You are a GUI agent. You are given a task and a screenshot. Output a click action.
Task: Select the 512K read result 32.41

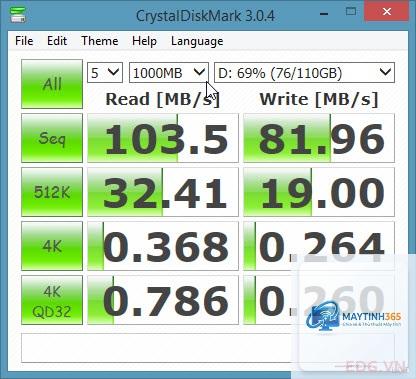[163, 192]
